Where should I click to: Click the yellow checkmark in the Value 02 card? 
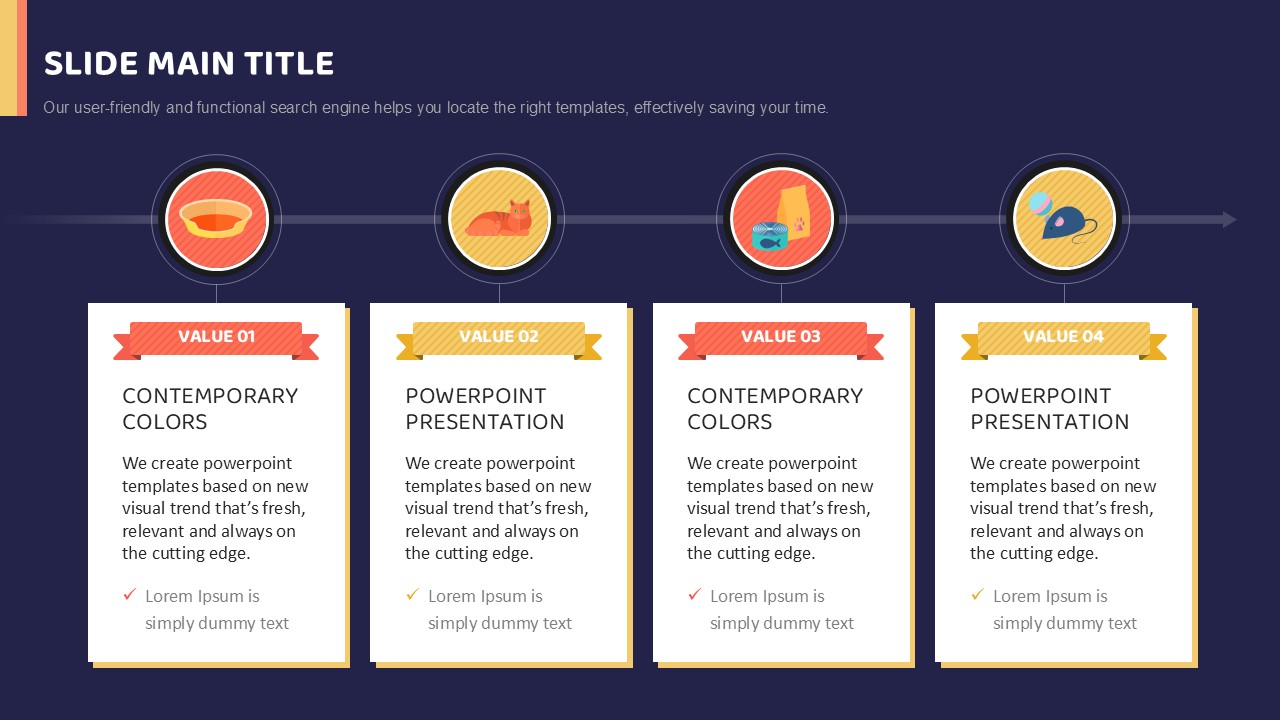coord(412,595)
